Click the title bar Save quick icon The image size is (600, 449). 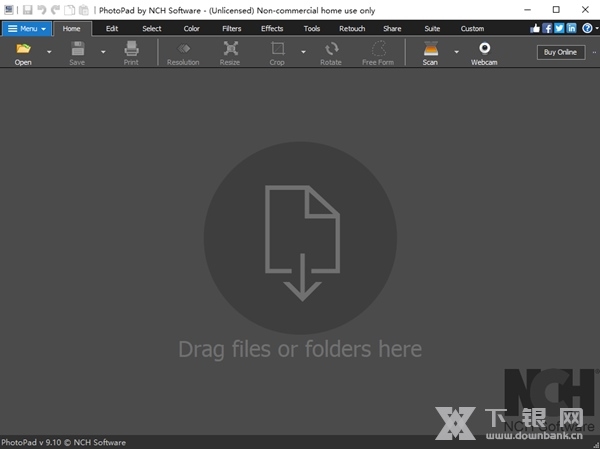(28, 10)
